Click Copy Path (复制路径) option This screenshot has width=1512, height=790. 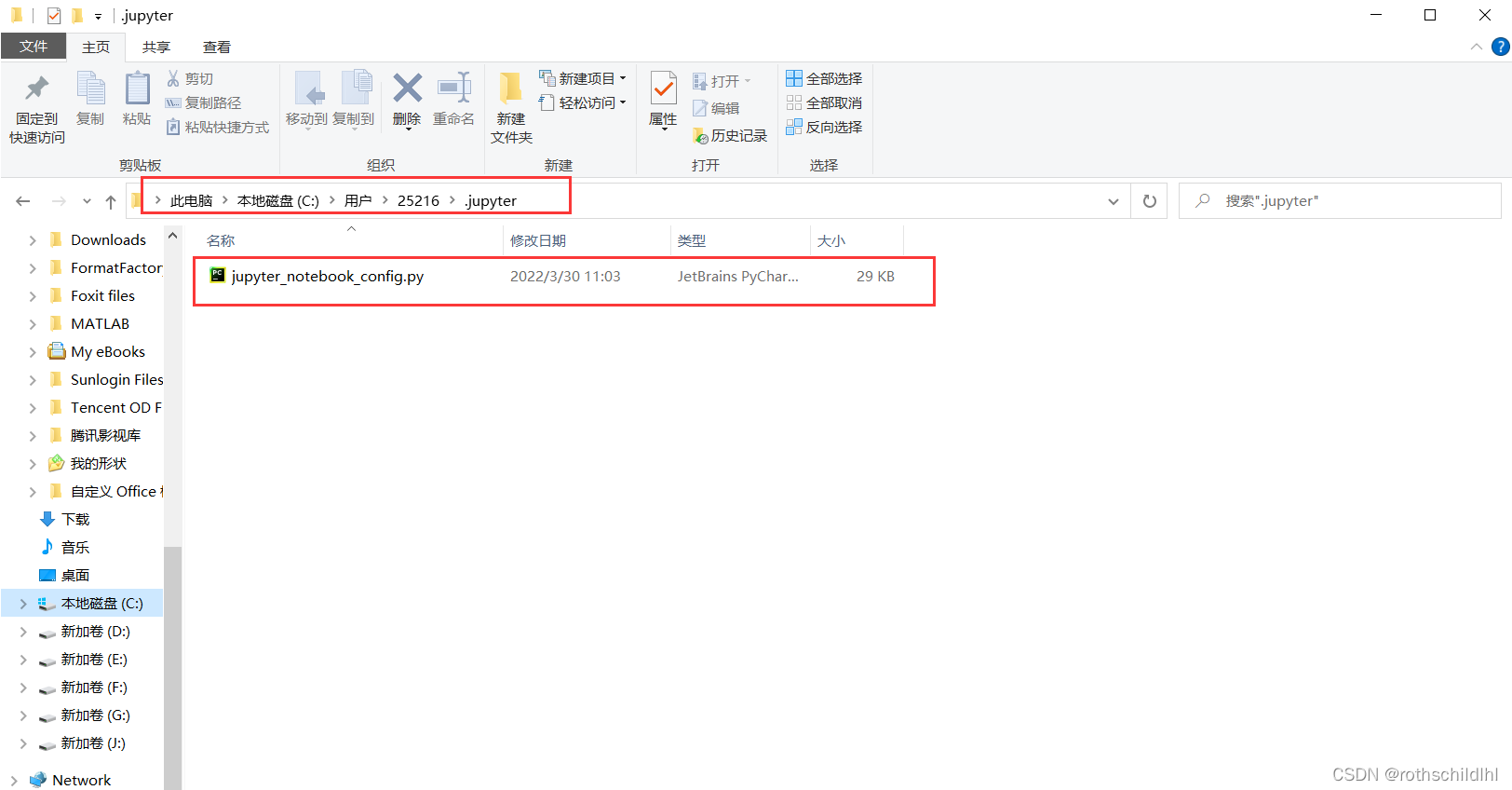[203, 103]
